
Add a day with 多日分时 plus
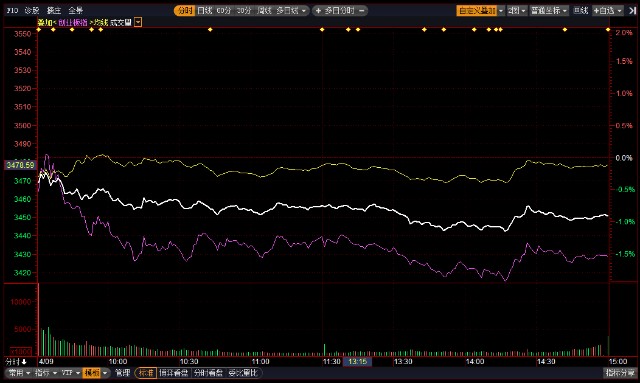[x=318, y=11]
